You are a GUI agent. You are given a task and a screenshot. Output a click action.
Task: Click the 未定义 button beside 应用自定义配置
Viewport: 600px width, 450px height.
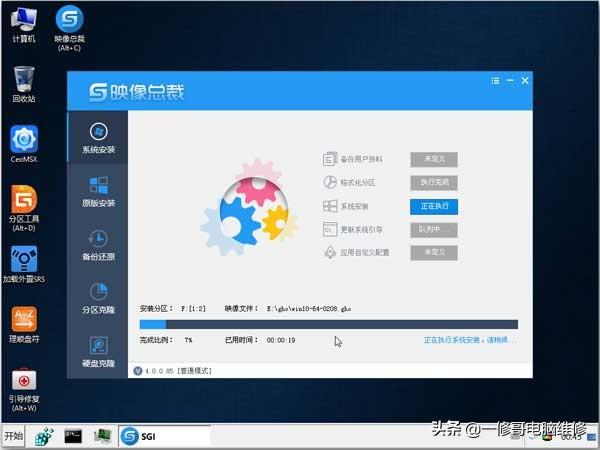coord(434,253)
